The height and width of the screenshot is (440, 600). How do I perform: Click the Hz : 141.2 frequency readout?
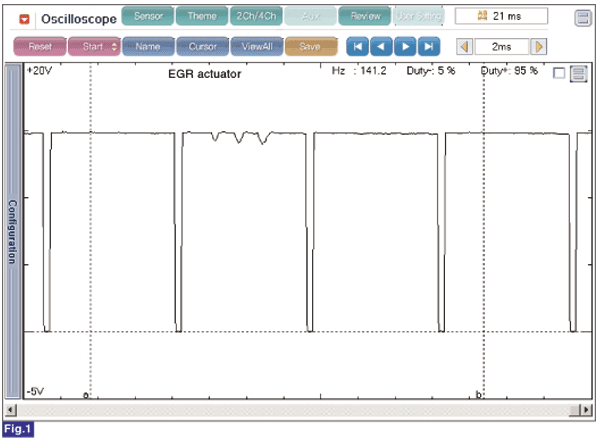coord(359,71)
